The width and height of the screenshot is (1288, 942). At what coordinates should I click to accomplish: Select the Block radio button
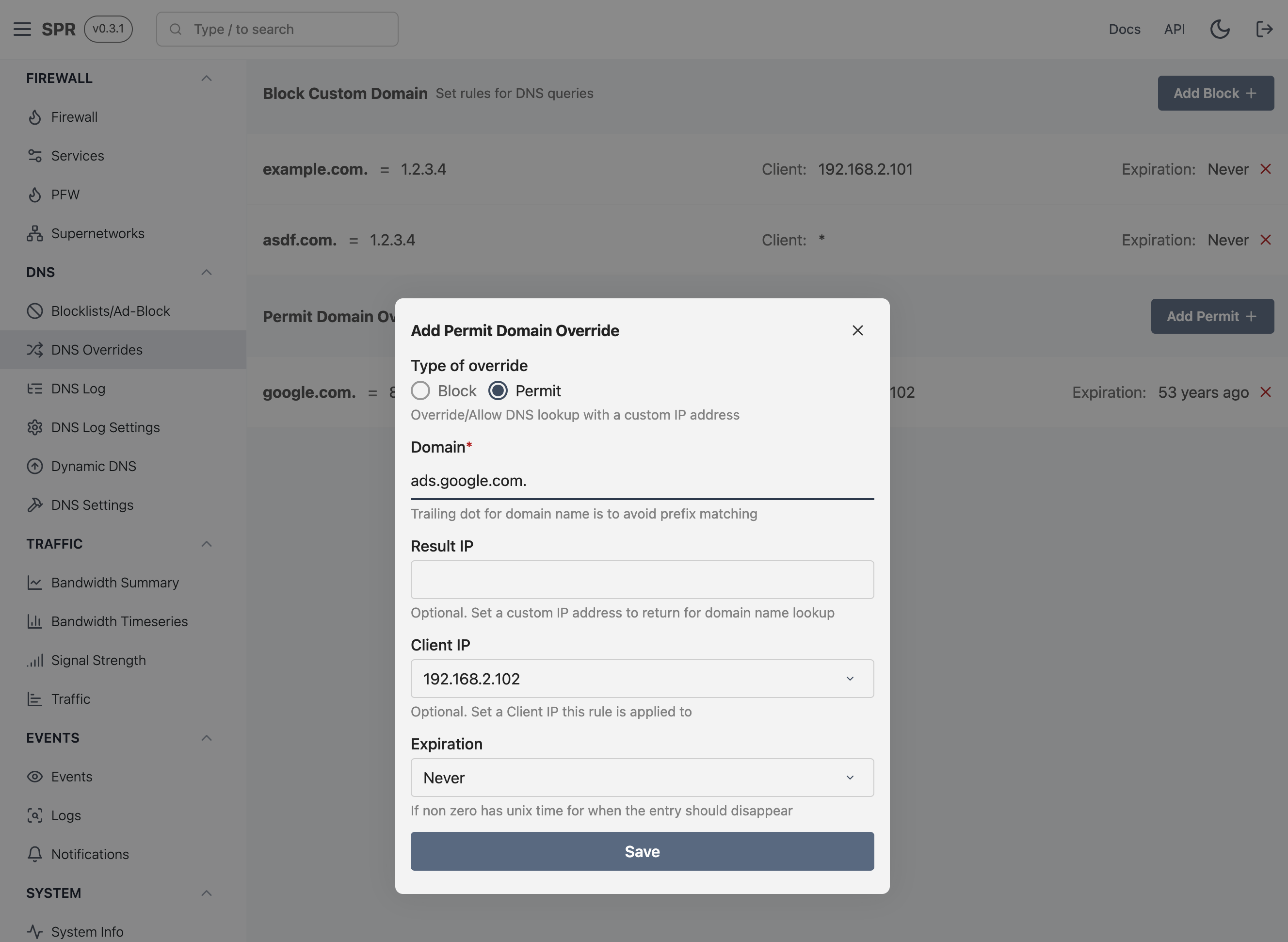tap(420, 390)
